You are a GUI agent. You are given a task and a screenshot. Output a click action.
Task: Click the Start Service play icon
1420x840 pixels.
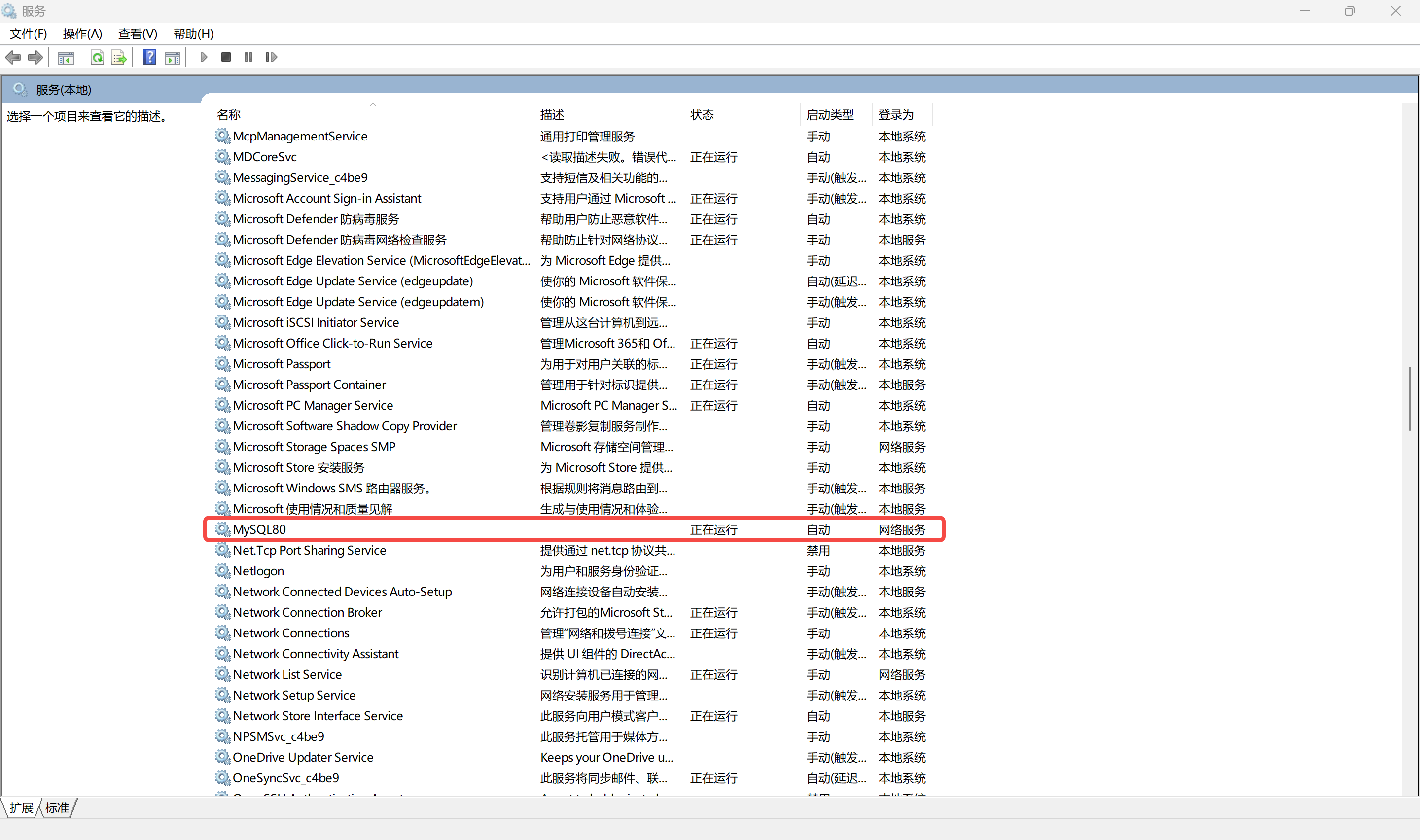[204, 57]
